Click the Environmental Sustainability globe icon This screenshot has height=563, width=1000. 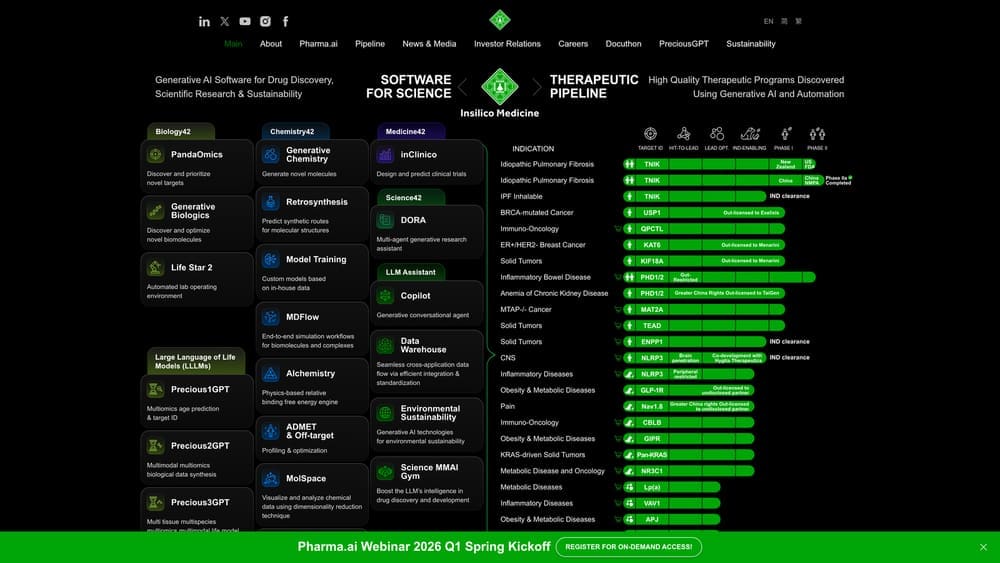(x=385, y=413)
